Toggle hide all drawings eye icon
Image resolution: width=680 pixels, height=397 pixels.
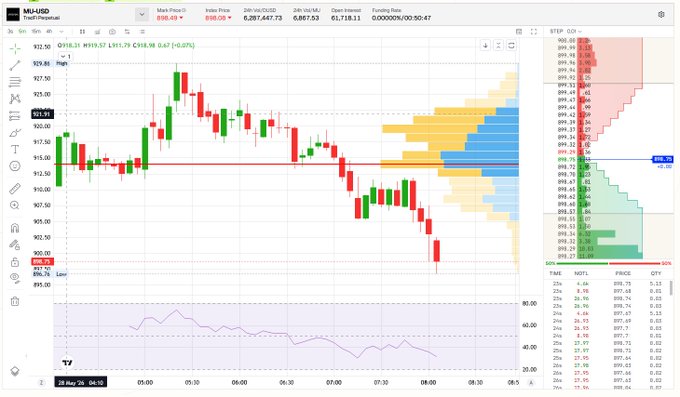[15, 278]
